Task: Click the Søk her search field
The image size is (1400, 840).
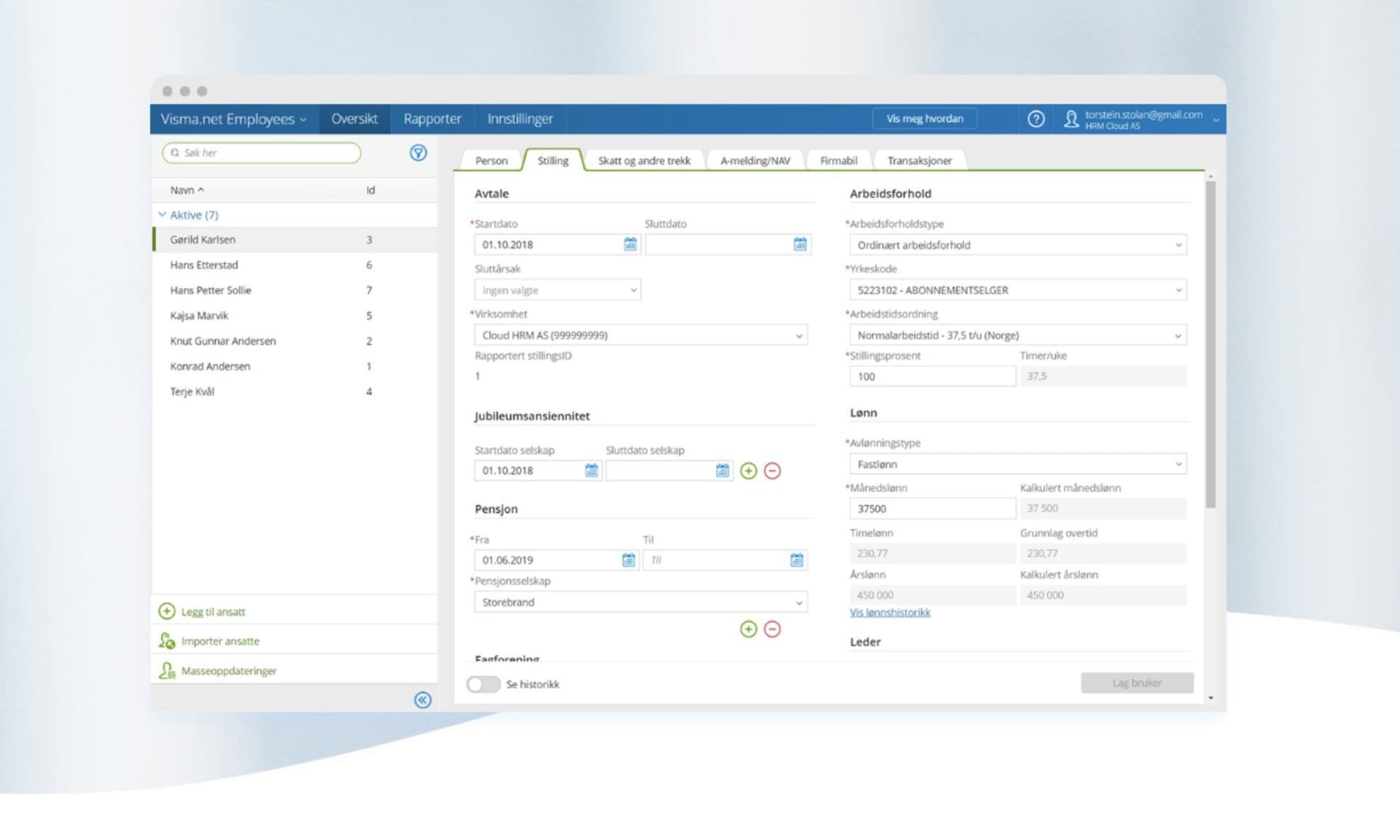Action: [x=262, y=152]
